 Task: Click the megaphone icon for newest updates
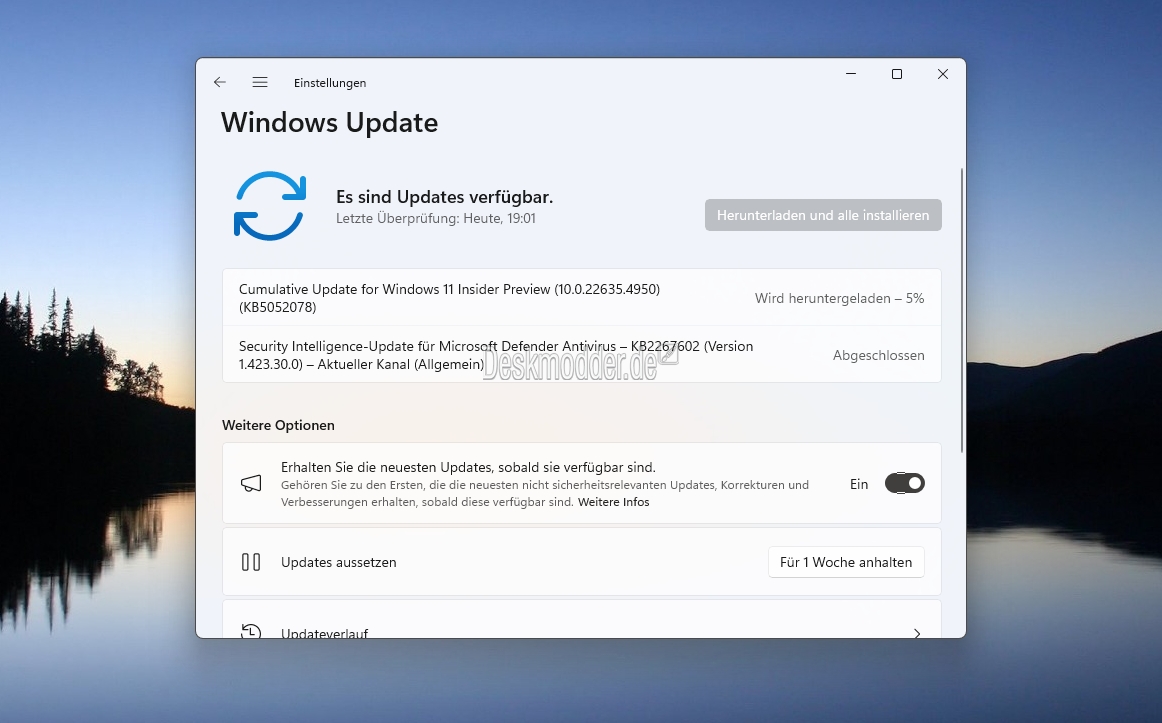click(x=251, y=484)
